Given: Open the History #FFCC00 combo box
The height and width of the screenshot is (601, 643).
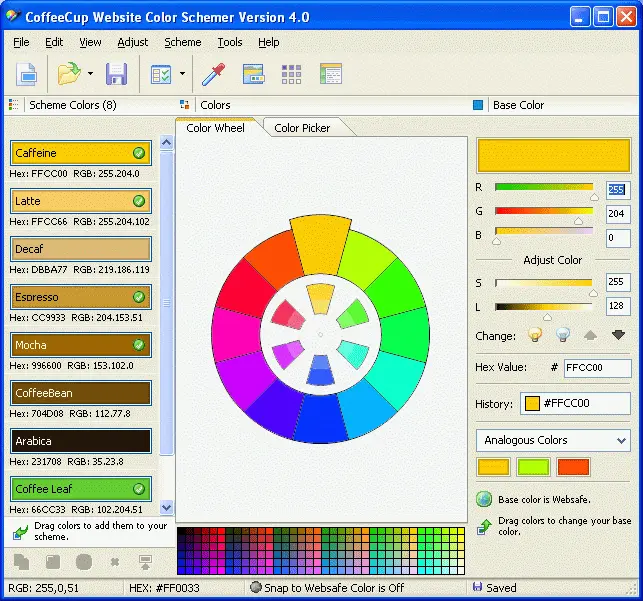Looking at the screenshot, I should 575,403.
